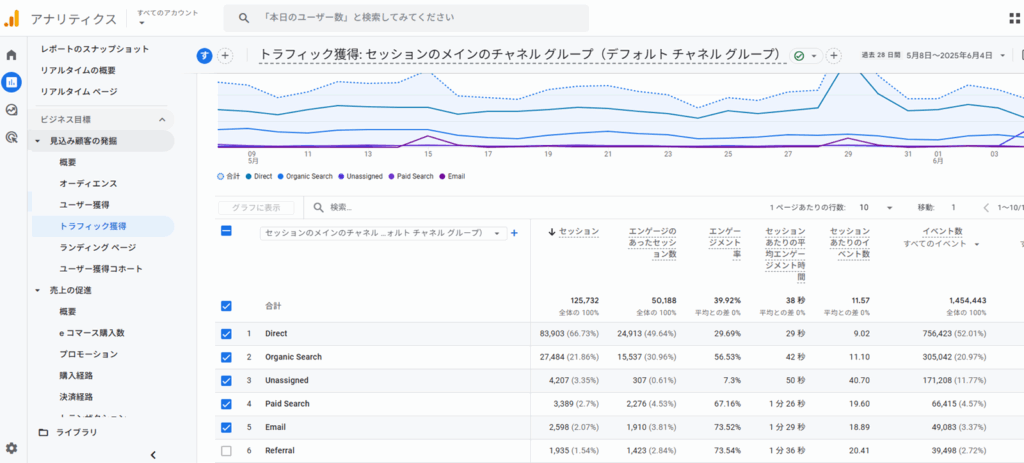This screenshot has height=463, width=1024.
Task: Collapse the 売上の促進 group
Action: click(37, 290)
